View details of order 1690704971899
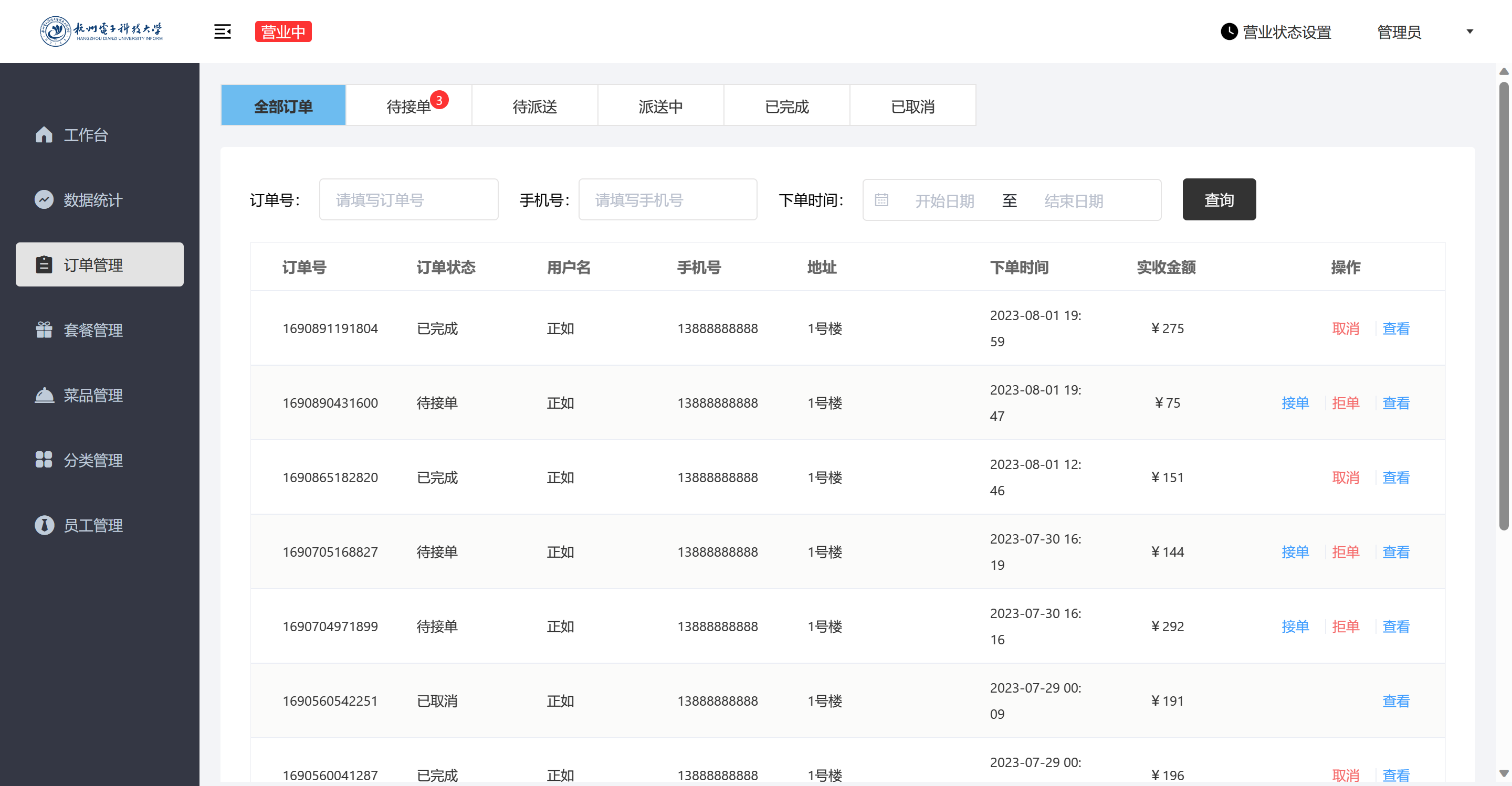The height and width of the screenshot is (786, 1512). pos(1396,626)
